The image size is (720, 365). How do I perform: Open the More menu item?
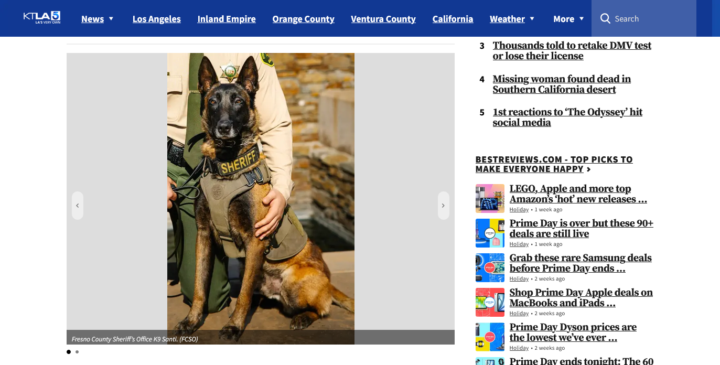pos(563,19)
